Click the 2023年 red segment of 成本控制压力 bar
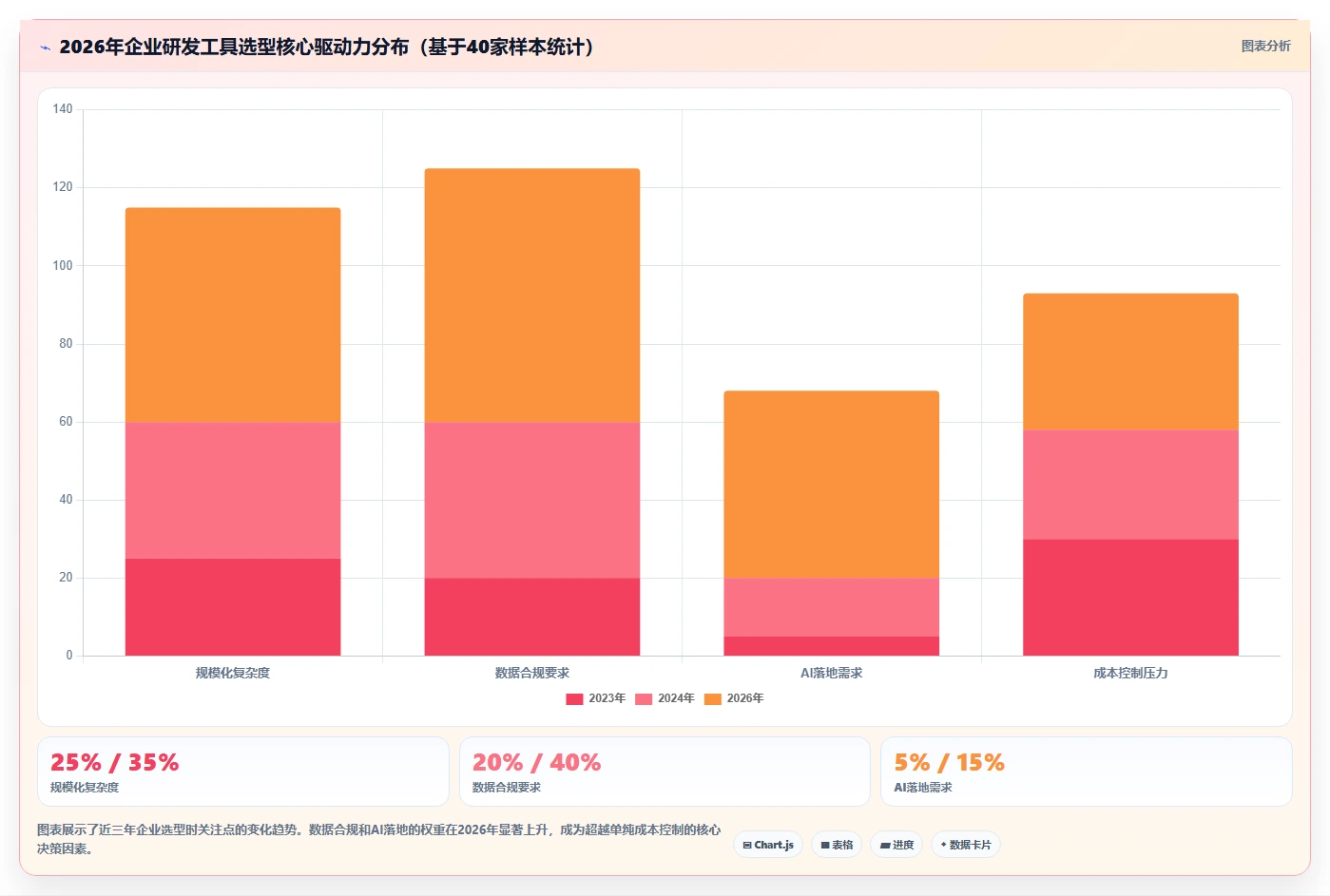Screen dimensions: 1330x896 pyautogui.click(x=1131, y=598)
